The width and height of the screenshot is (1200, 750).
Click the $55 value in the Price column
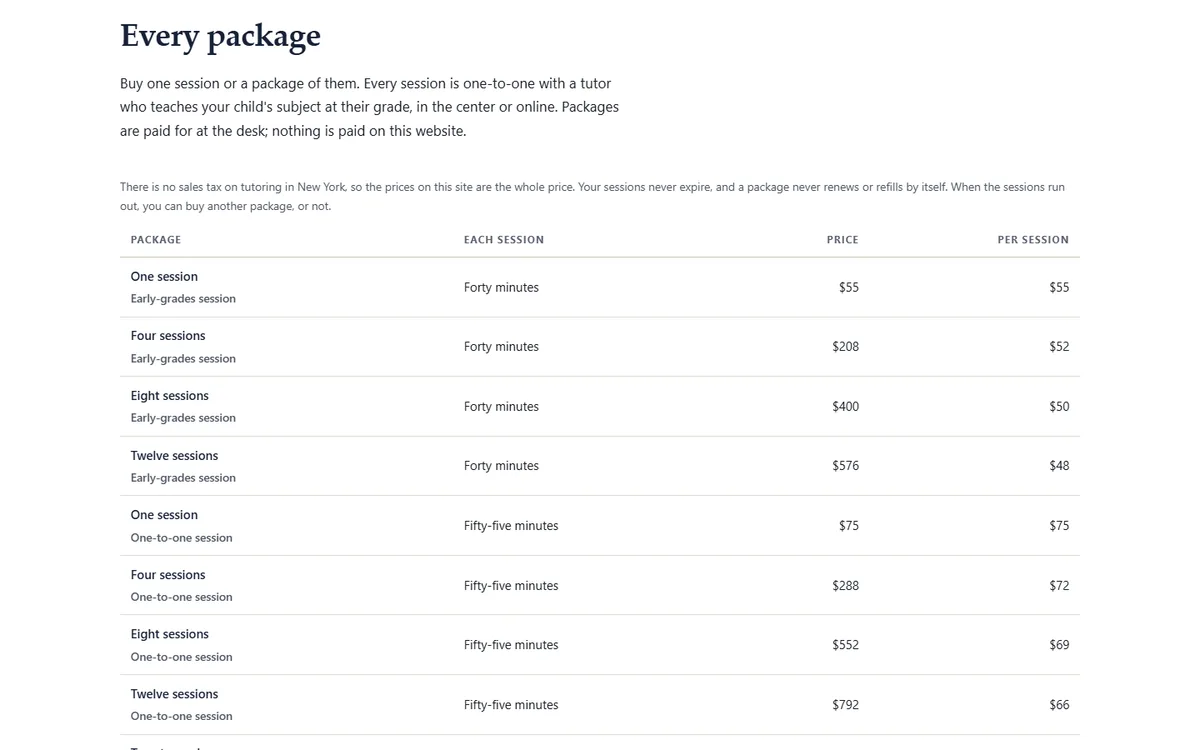[x=849, y=288]
